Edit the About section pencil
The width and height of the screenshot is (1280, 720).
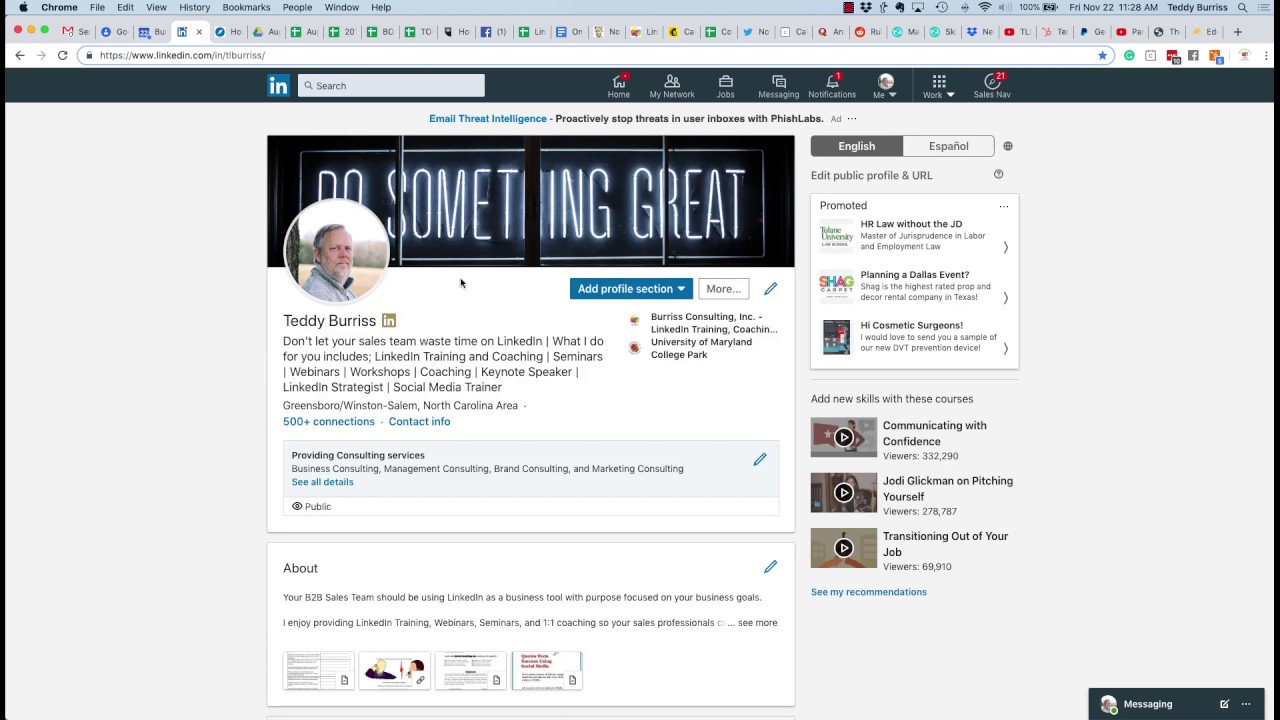click(x=770, y=567)
